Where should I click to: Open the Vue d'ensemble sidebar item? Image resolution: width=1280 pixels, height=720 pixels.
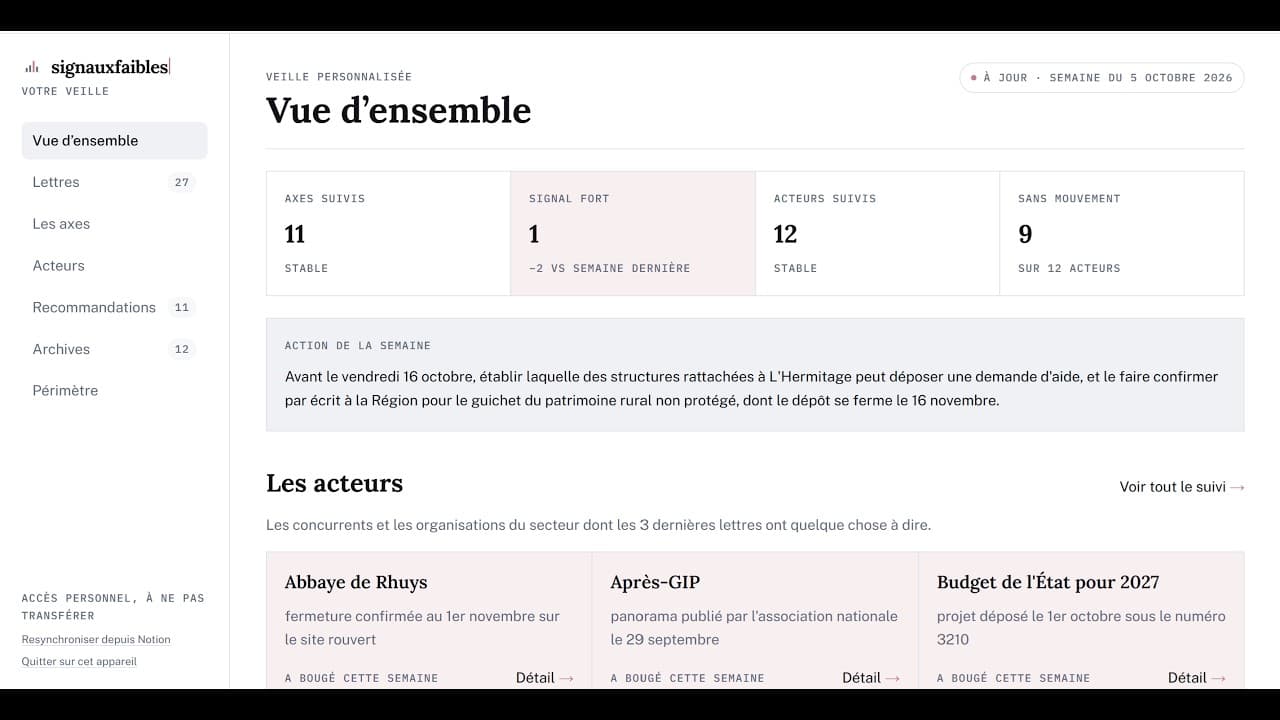click(x=114, y=141)
